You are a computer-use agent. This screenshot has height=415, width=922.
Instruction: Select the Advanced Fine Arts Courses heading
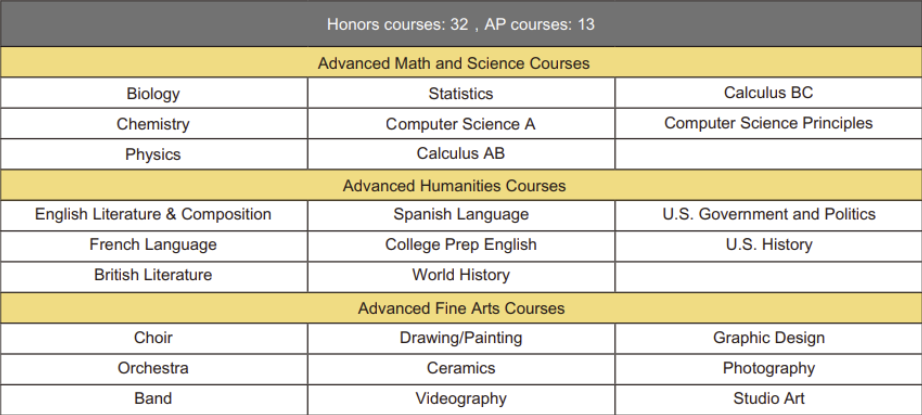pyautogui.click(x=461, y=308)
